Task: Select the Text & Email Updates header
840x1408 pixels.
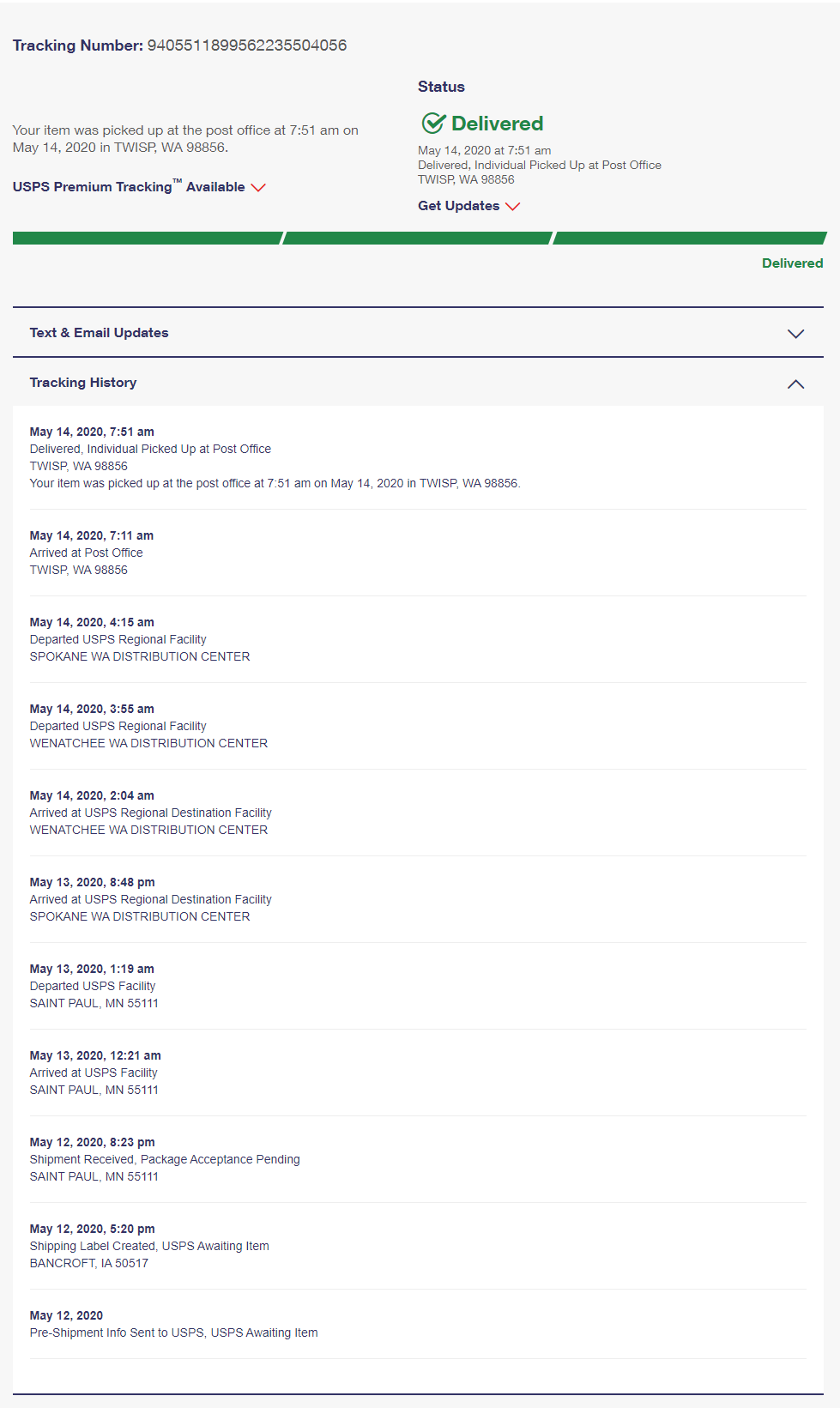Action: (x=418, y=333)
